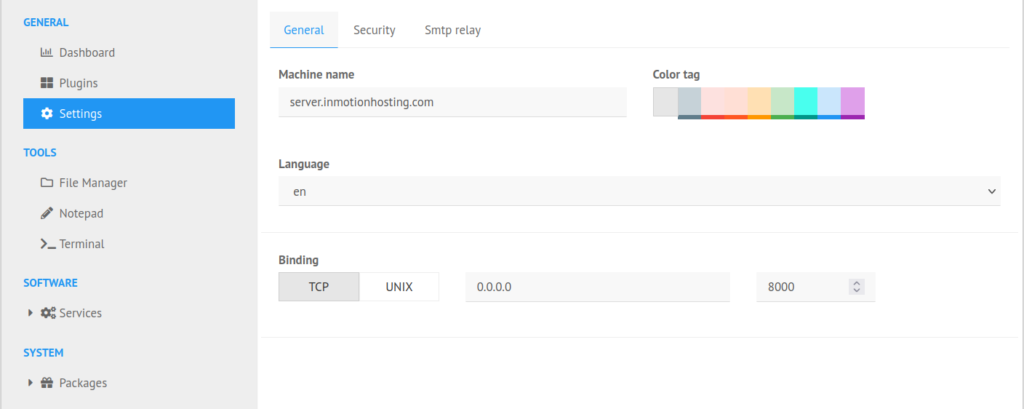Screen dimensions: 1024x409
Task: Click the Dashboard chart icon
Action: (46, 52)
